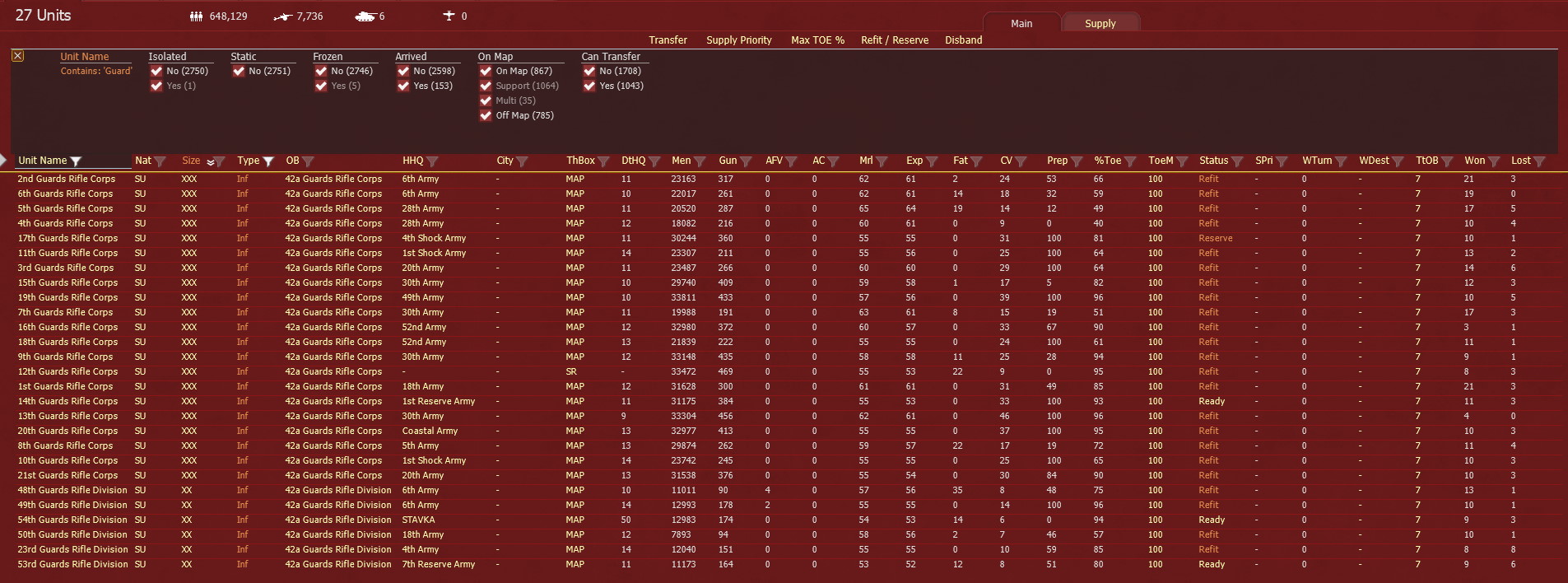Click the Status column filter funnel
This screenshot has width=1568, height=583.
(1238, 161)
